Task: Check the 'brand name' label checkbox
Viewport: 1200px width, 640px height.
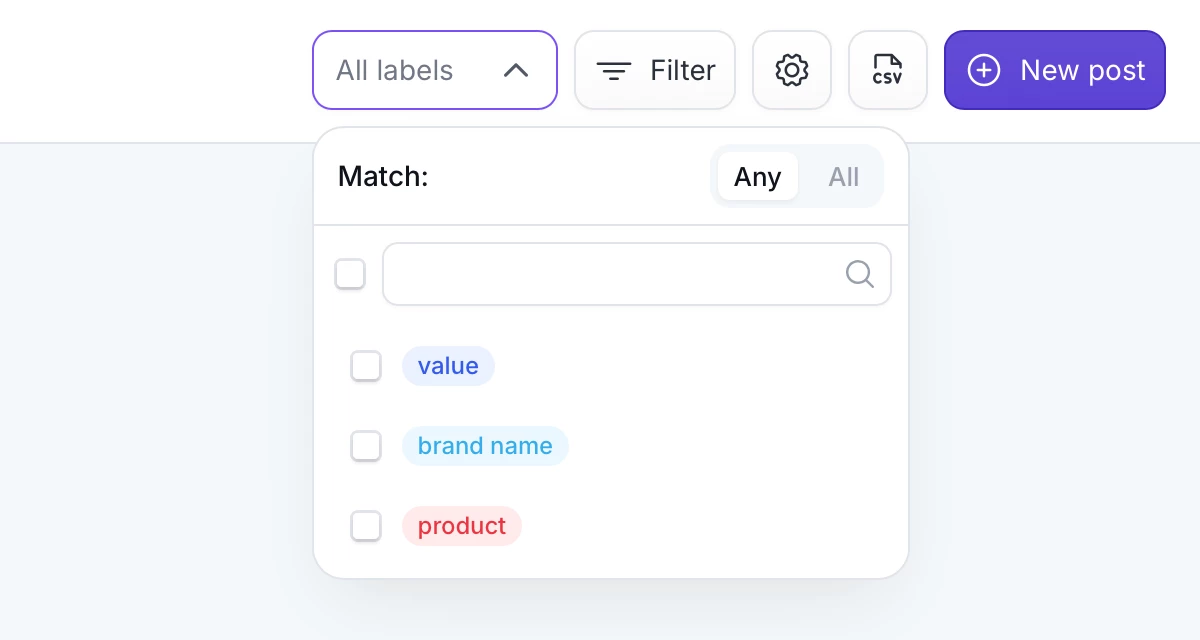Action: 366,446
